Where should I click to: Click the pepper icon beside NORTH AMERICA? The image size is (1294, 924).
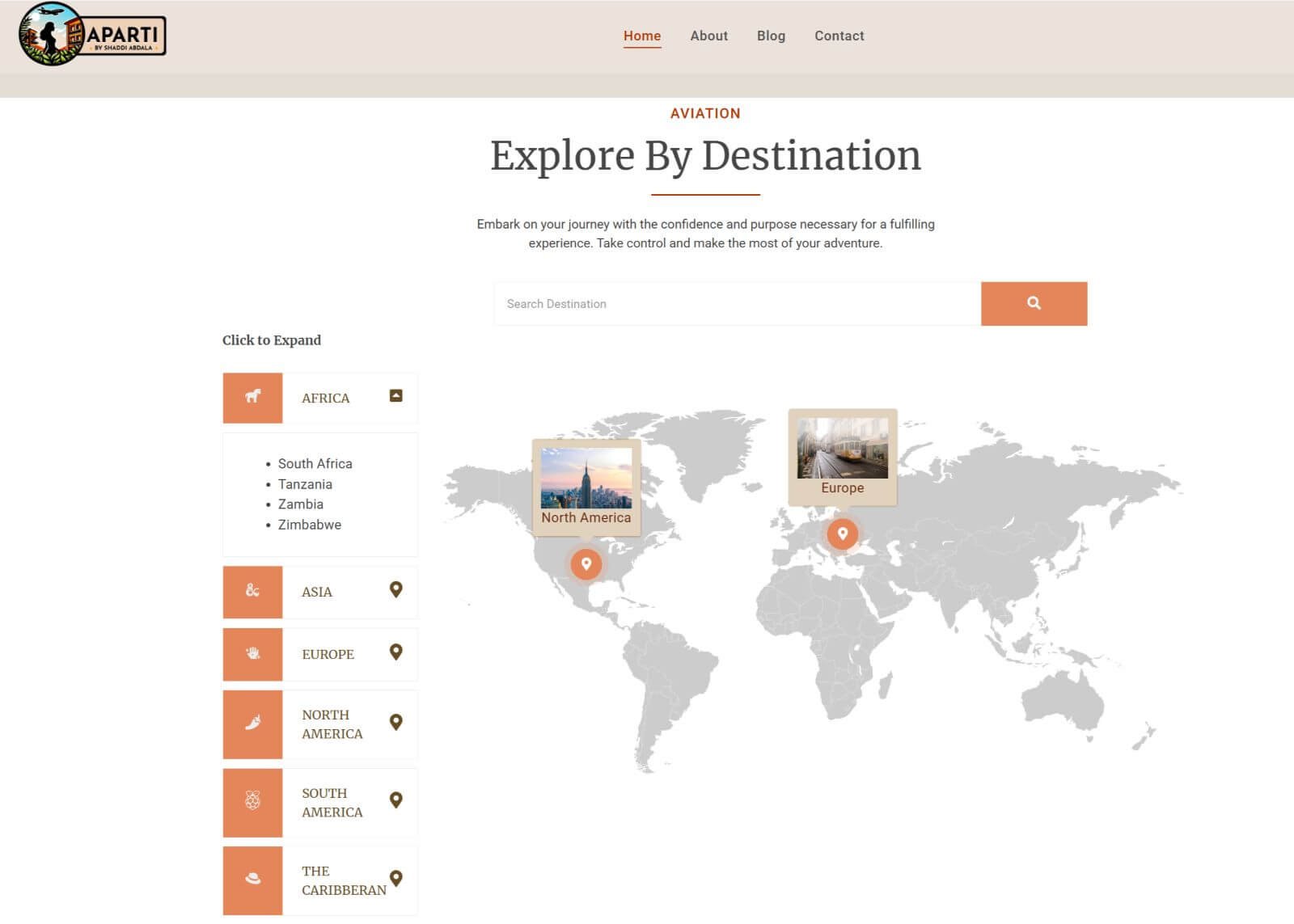[252, 724]
